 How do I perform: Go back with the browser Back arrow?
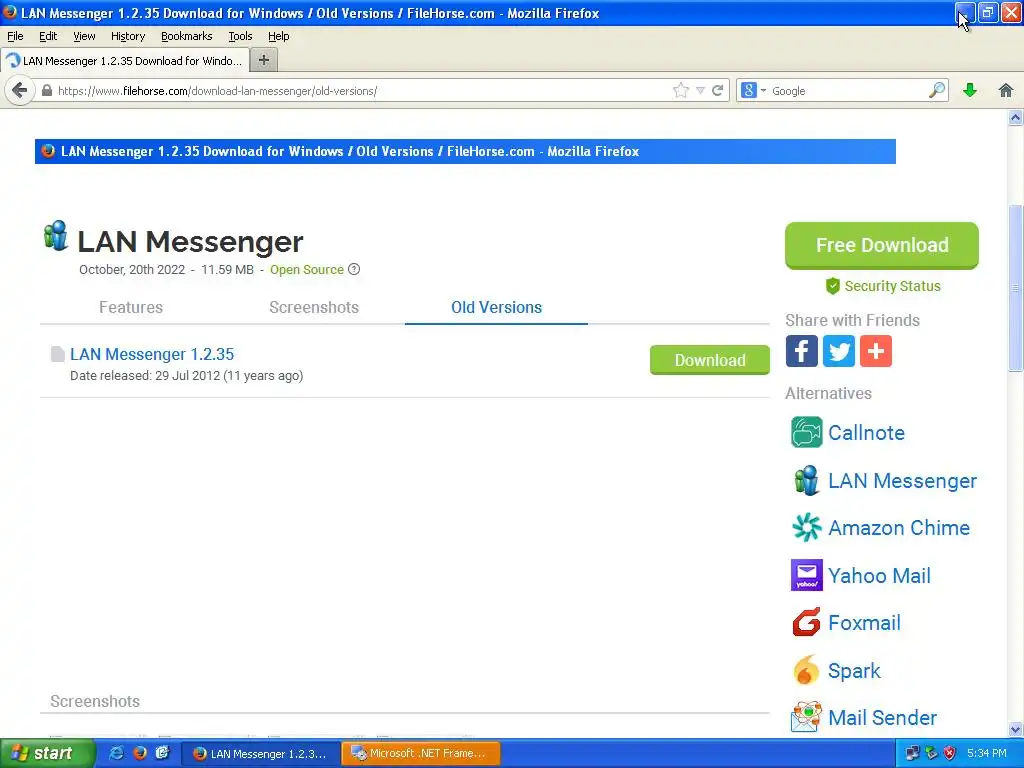tap(20, 90)
